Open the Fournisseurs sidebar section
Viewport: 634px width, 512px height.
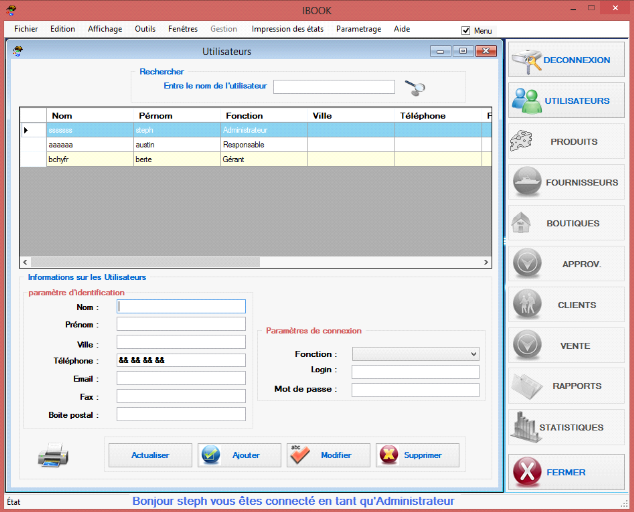567,183
